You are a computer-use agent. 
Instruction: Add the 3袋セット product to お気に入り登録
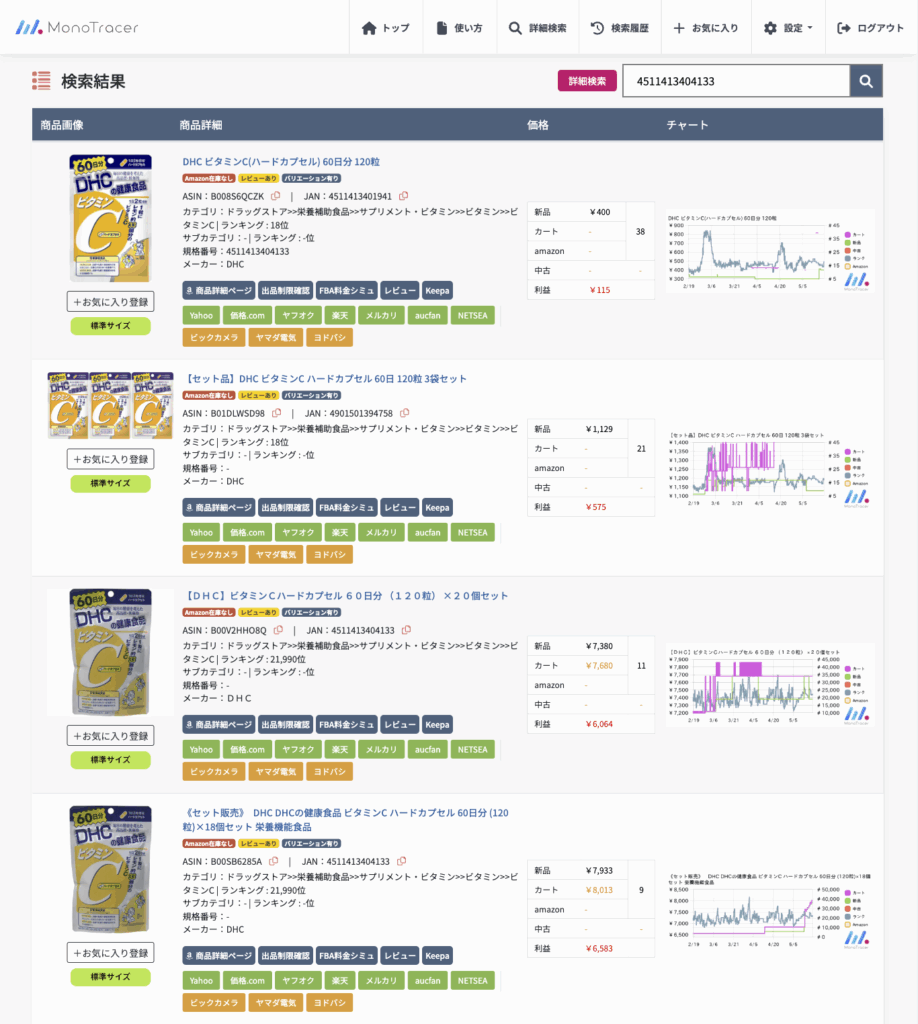pos(110,459)
